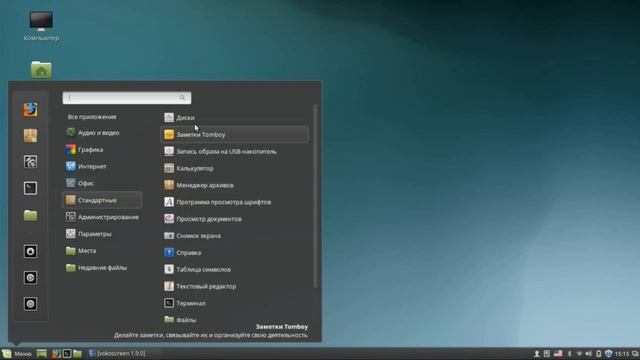Open the Диски application
640x360 pixels.
pos(235,118)
